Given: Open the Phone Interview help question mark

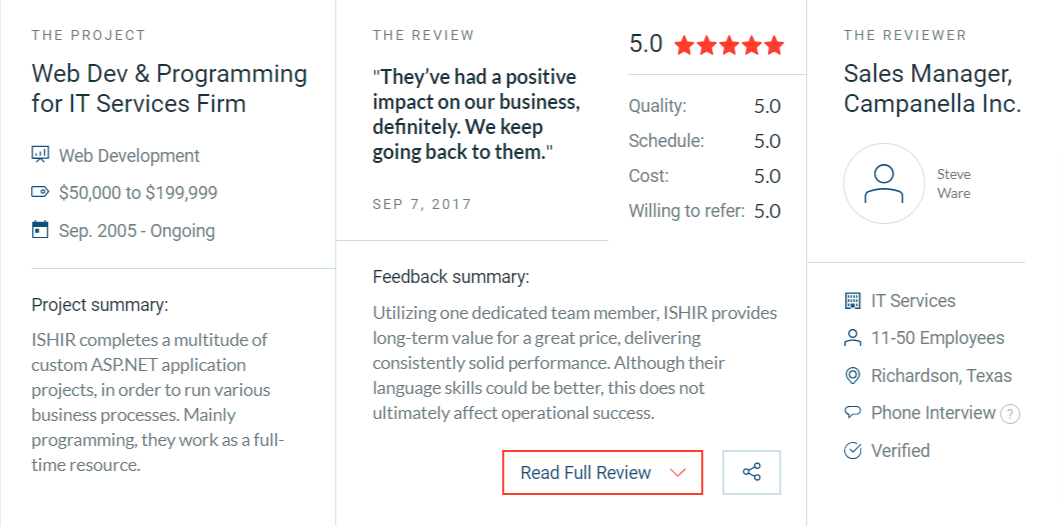Looking at the screenshot, I should tap(1010, 414).
